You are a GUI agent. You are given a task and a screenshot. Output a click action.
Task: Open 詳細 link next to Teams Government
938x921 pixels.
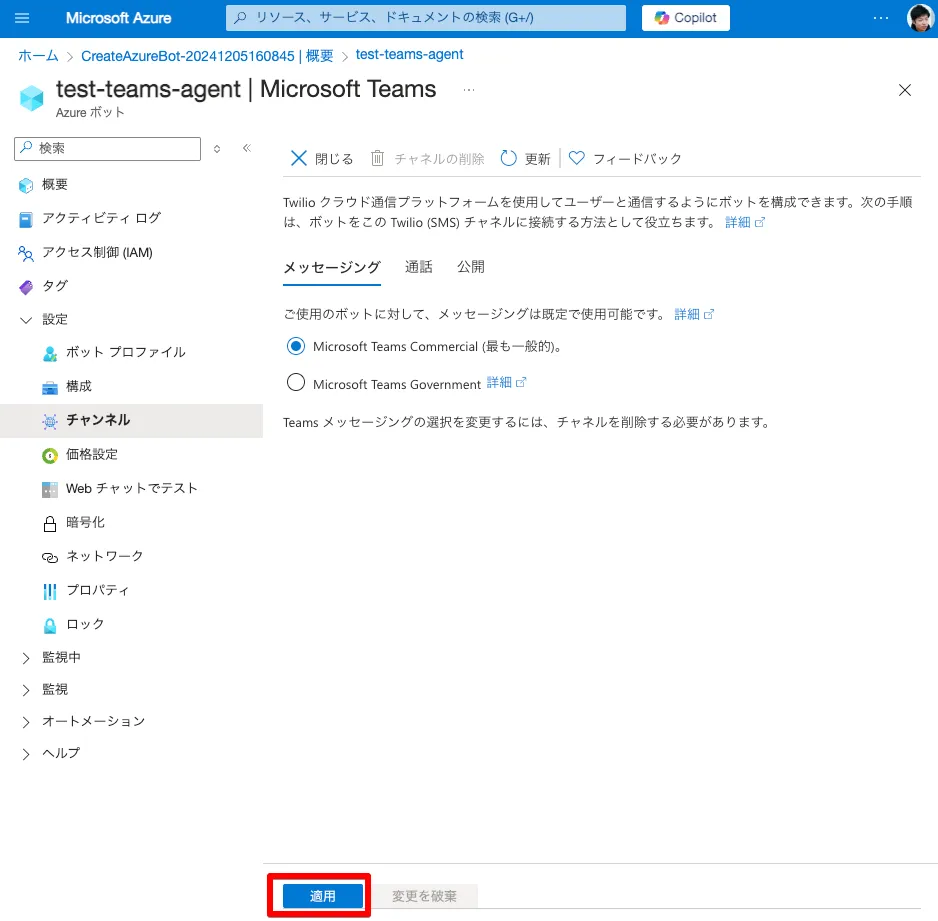click(x=506, y=382)
